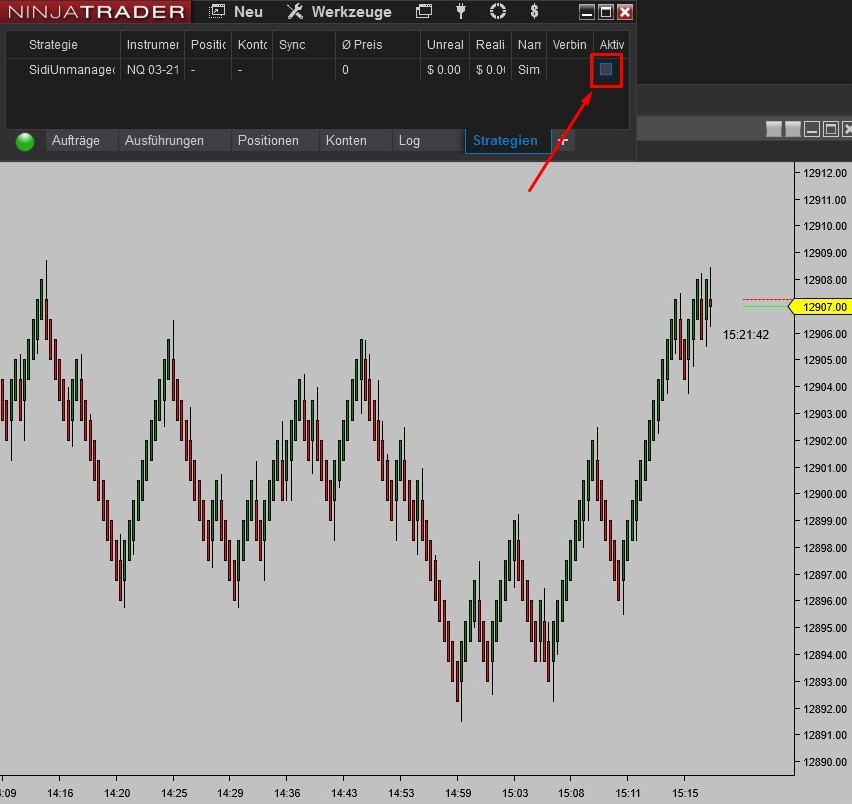Click the lifebuoy help icon

tap(498, 12)
